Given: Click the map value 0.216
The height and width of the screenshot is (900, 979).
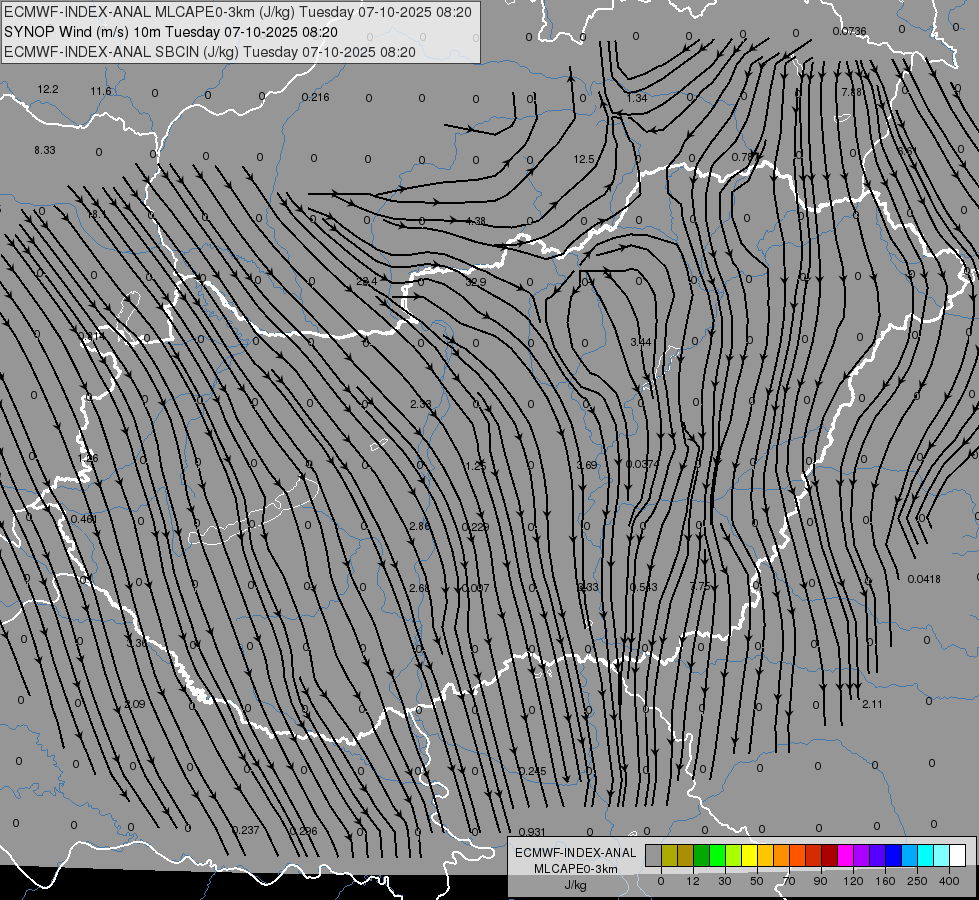Looking at the screenshot, I should click(315, 97).
